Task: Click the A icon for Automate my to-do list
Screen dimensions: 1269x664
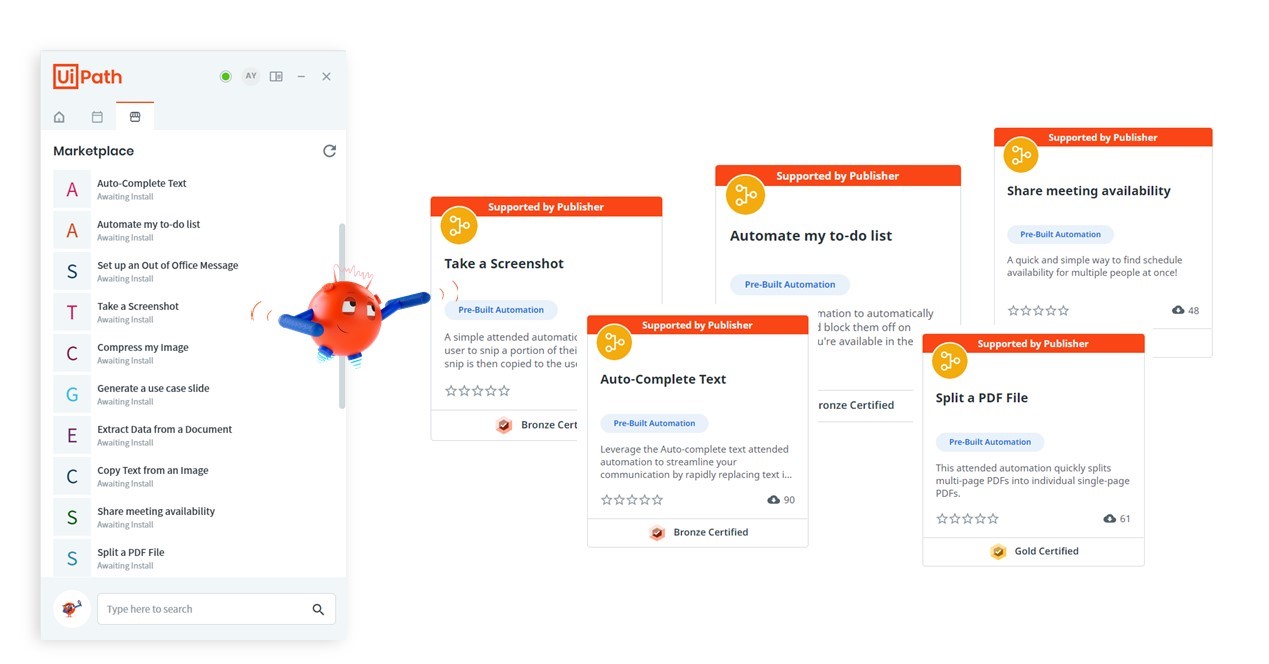Action: (x=72, y=230)
